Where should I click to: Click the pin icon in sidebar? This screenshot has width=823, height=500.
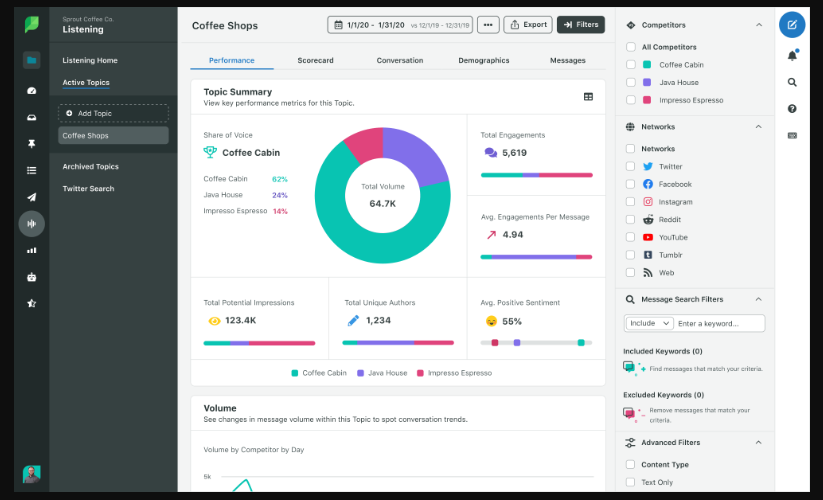point(31,144)
